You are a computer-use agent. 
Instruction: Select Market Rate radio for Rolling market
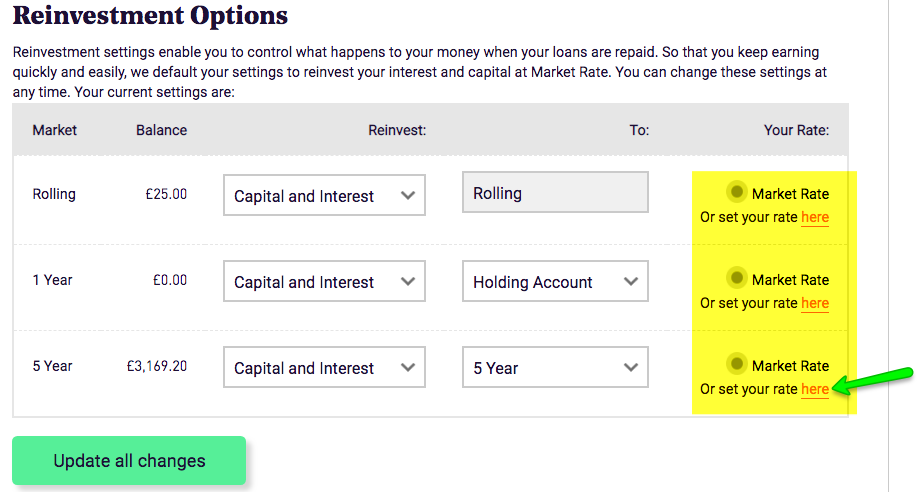click(737, 191)
